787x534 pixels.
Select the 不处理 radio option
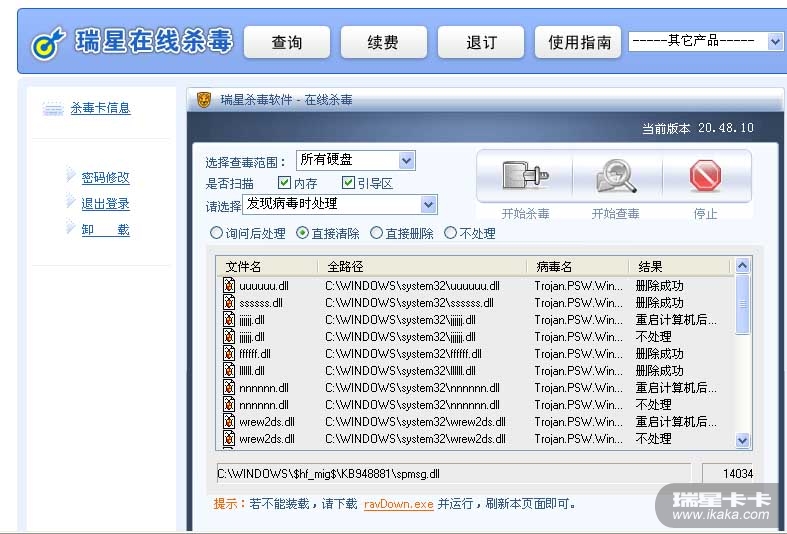(x=451, y=233)
